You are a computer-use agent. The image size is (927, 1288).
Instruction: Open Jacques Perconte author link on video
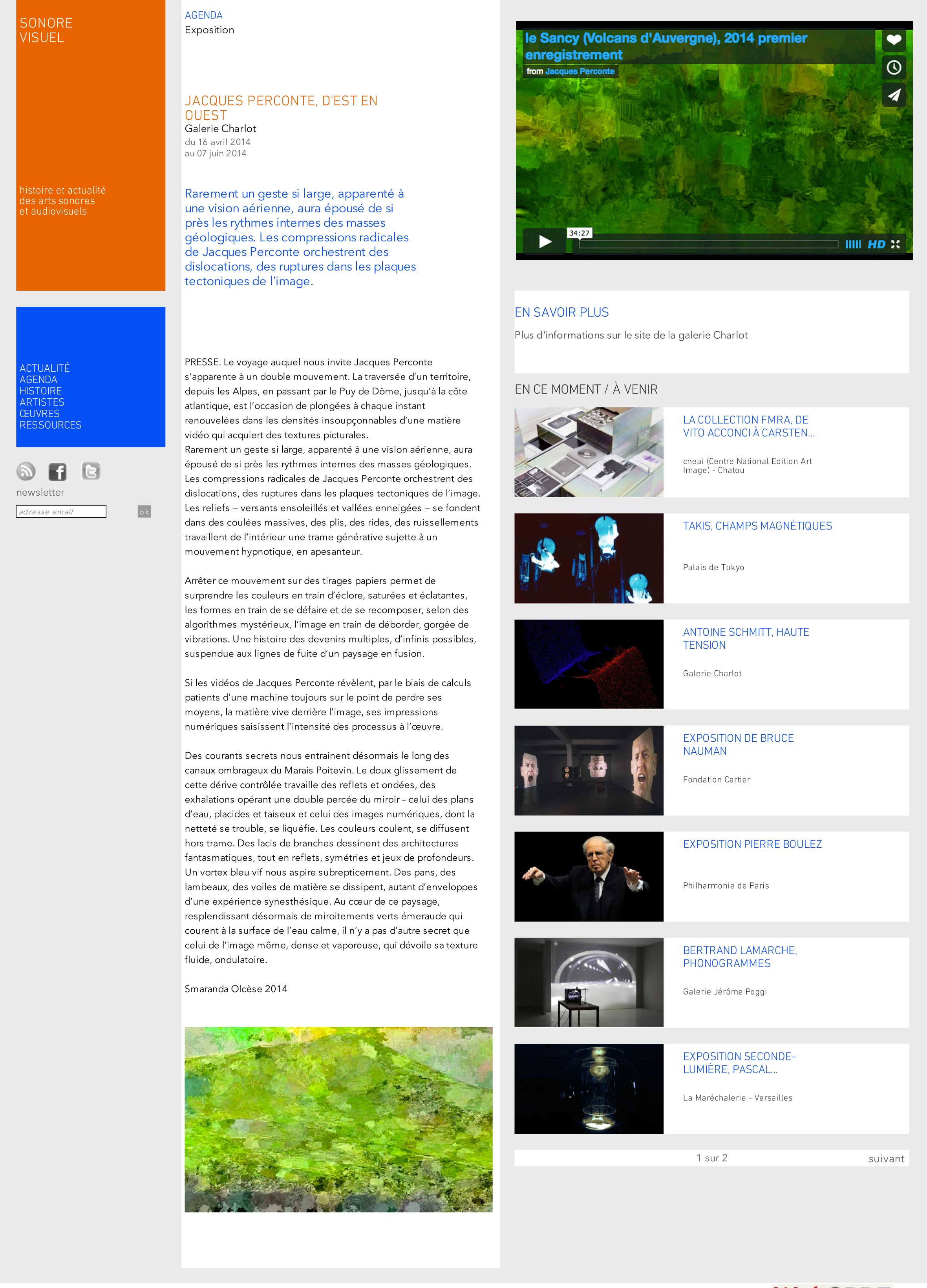pyautogui.click(x=580, y=71)
